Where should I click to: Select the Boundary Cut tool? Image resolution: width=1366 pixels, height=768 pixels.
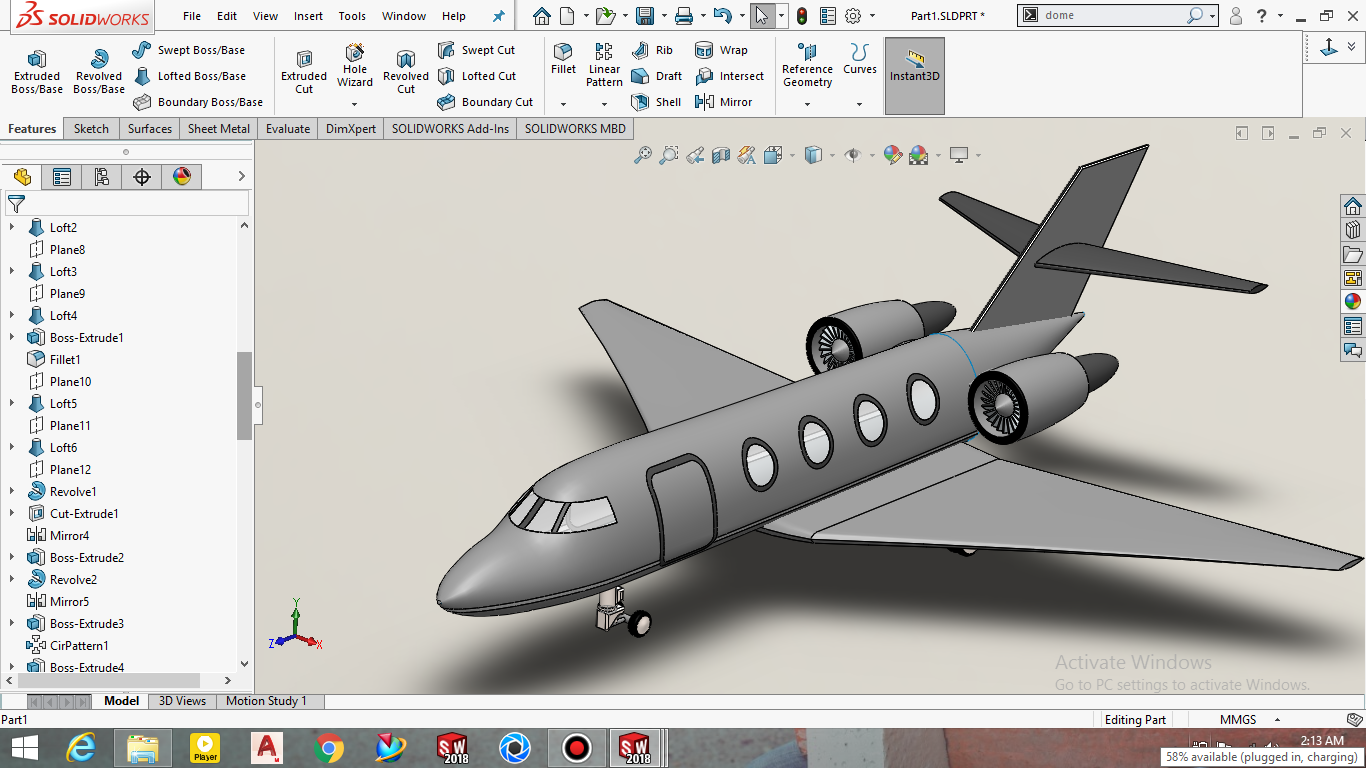[485, 102]
